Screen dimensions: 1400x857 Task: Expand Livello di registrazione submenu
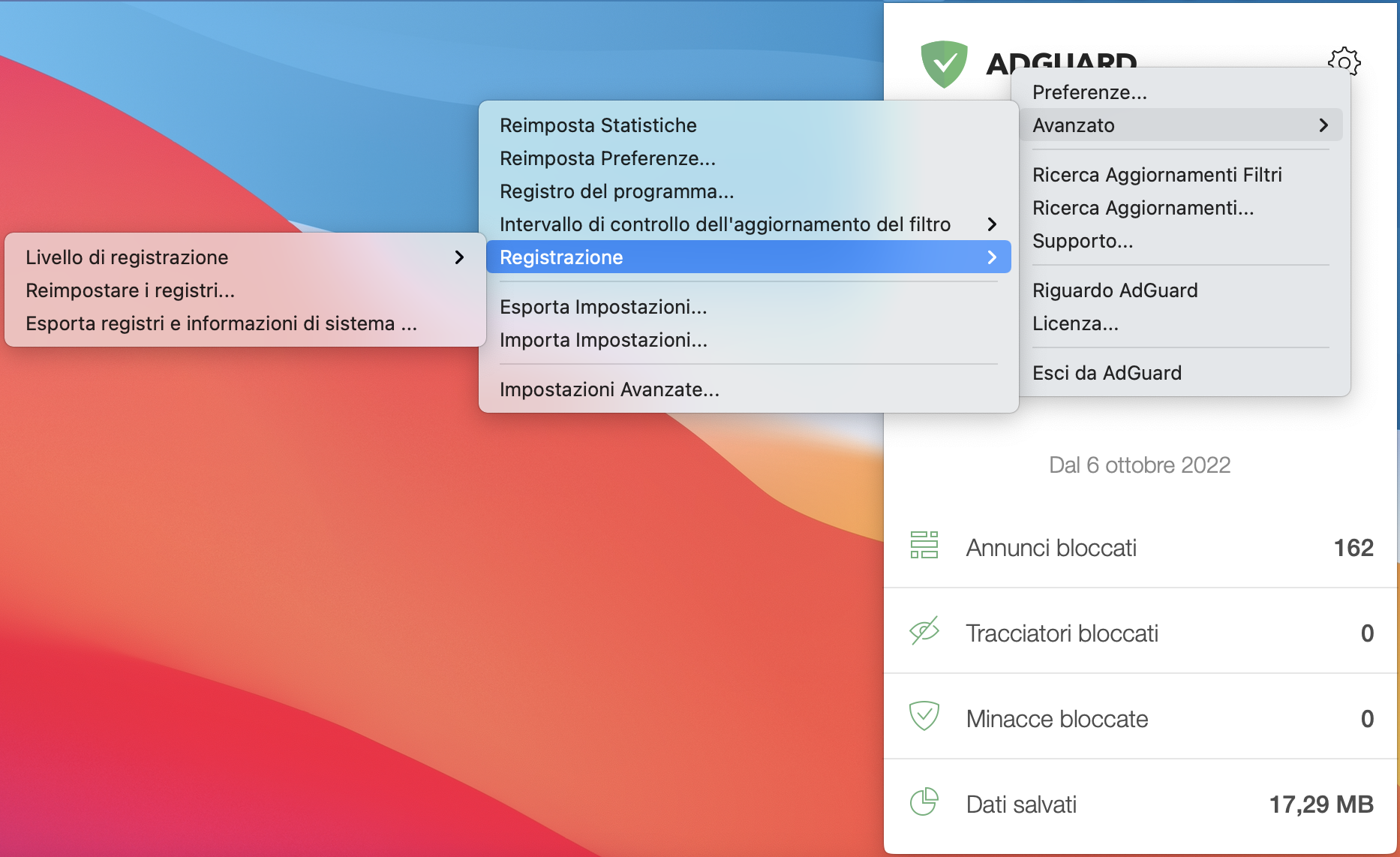[245, 257]
